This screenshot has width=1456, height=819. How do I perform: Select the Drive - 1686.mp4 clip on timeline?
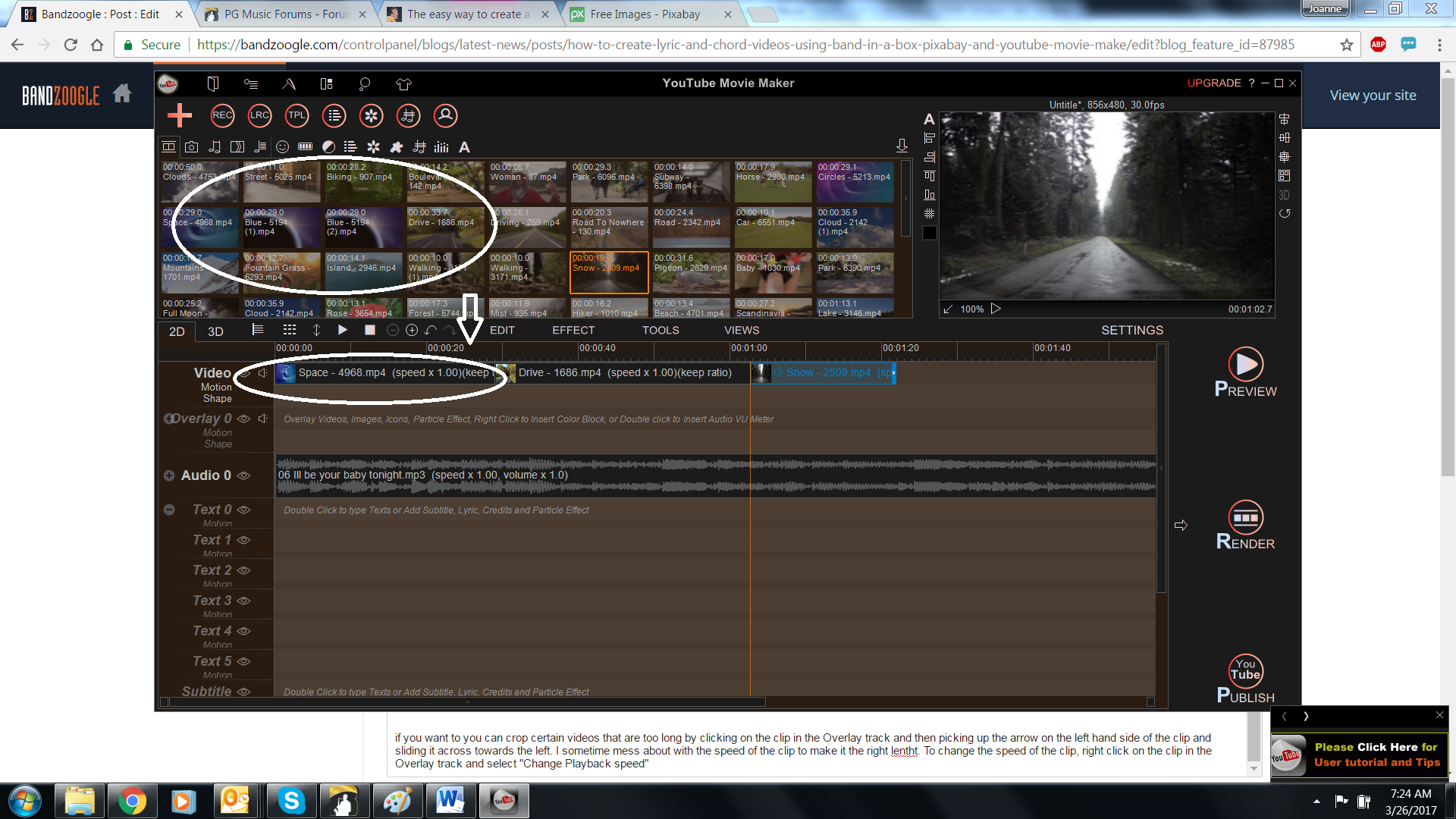pyautogui.click(x=623, y=372)
